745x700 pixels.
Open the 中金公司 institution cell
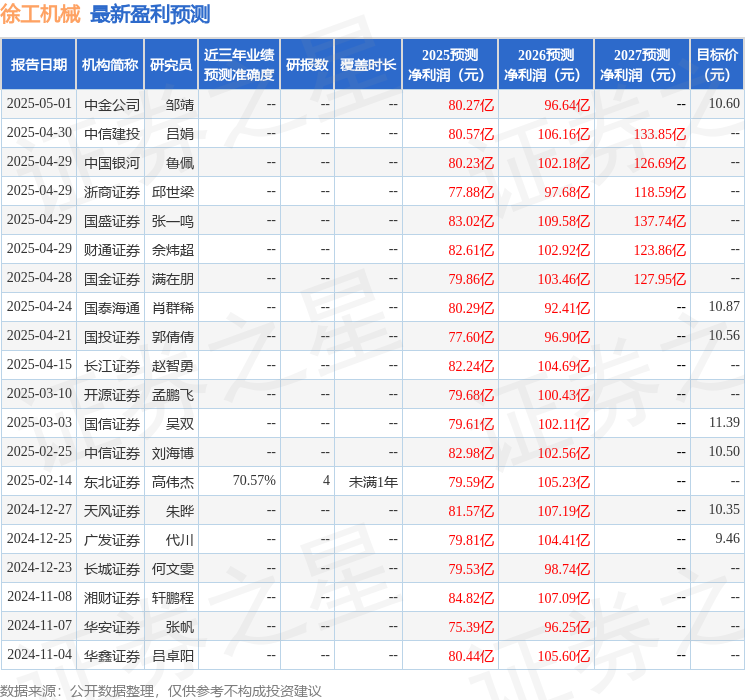point(112,104)
